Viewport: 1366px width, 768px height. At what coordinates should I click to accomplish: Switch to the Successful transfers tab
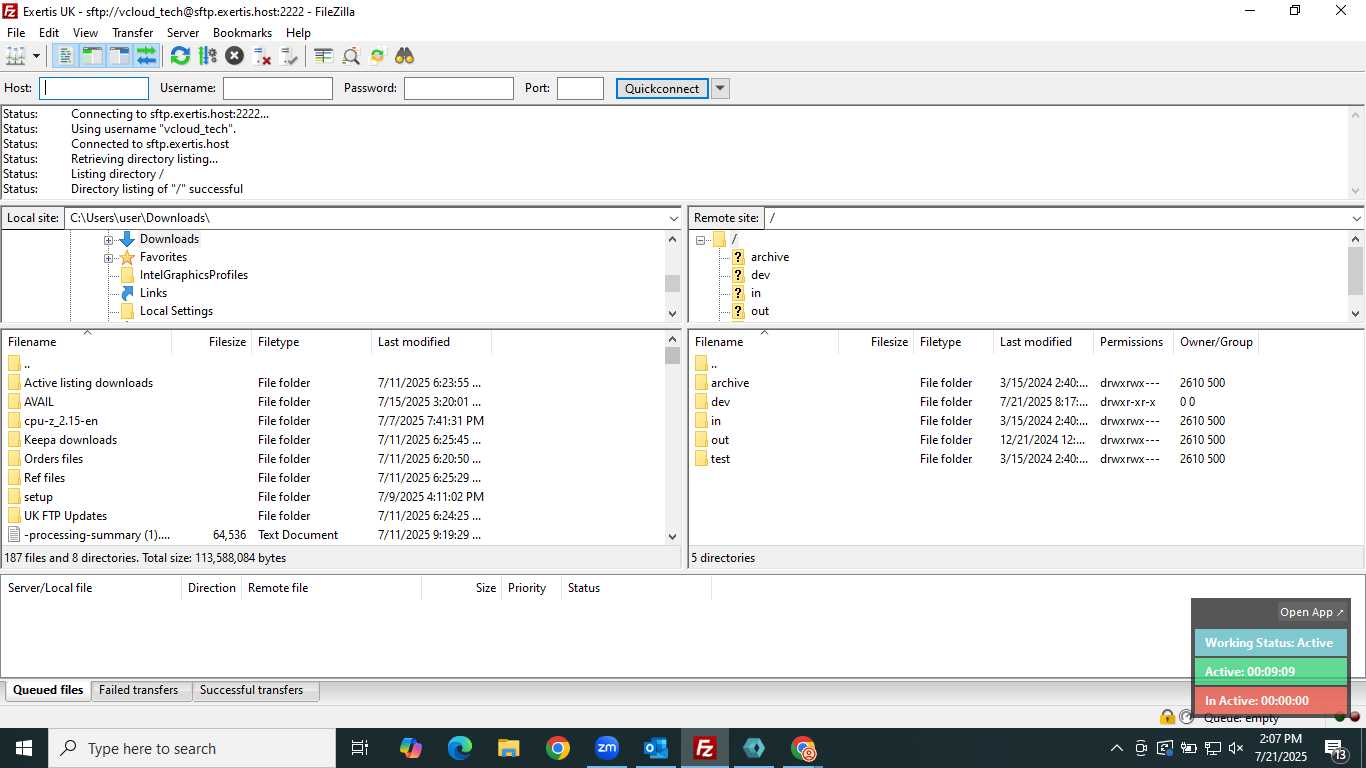pyautogui.click(x=252, y=690)
